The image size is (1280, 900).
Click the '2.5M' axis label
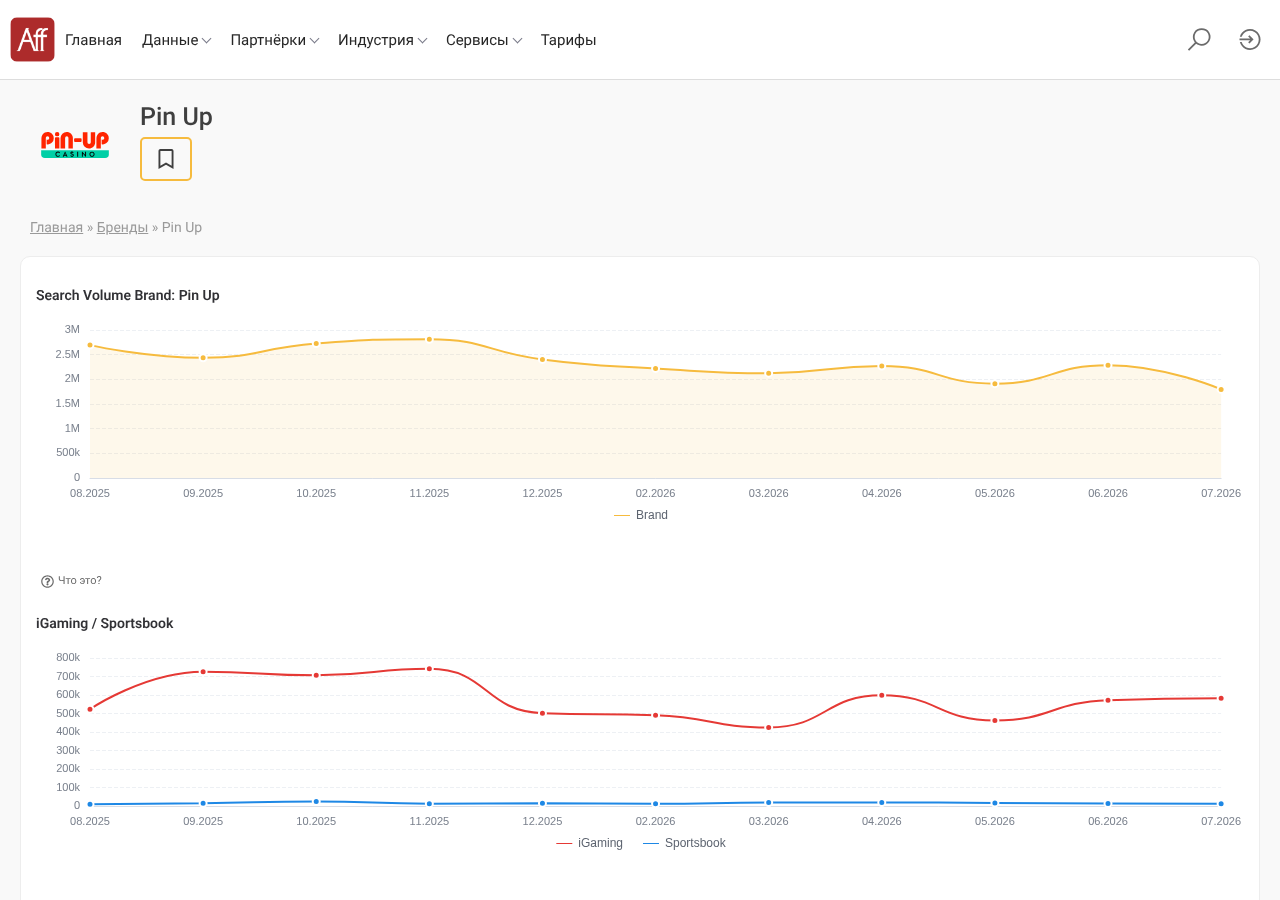tap(68, 354)
